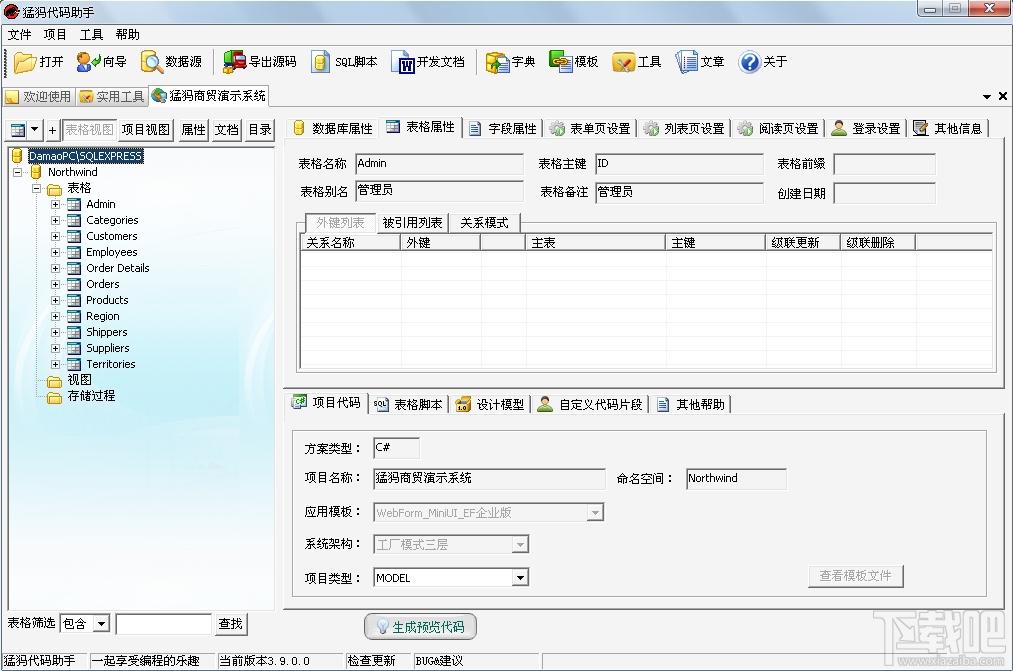
Task: Click the 查找 search button
Action: [231, 624]
